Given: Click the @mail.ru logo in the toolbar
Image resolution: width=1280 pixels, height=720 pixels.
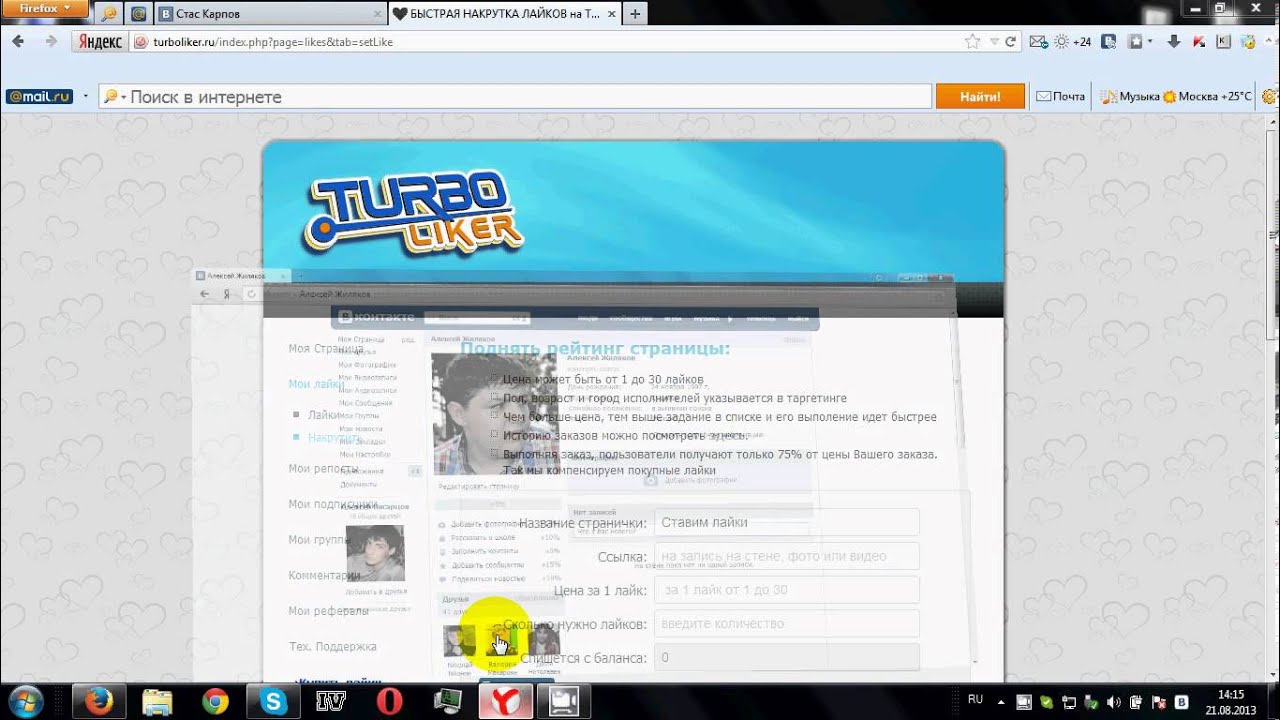Looking at the screenshot, I should (39, 97).
